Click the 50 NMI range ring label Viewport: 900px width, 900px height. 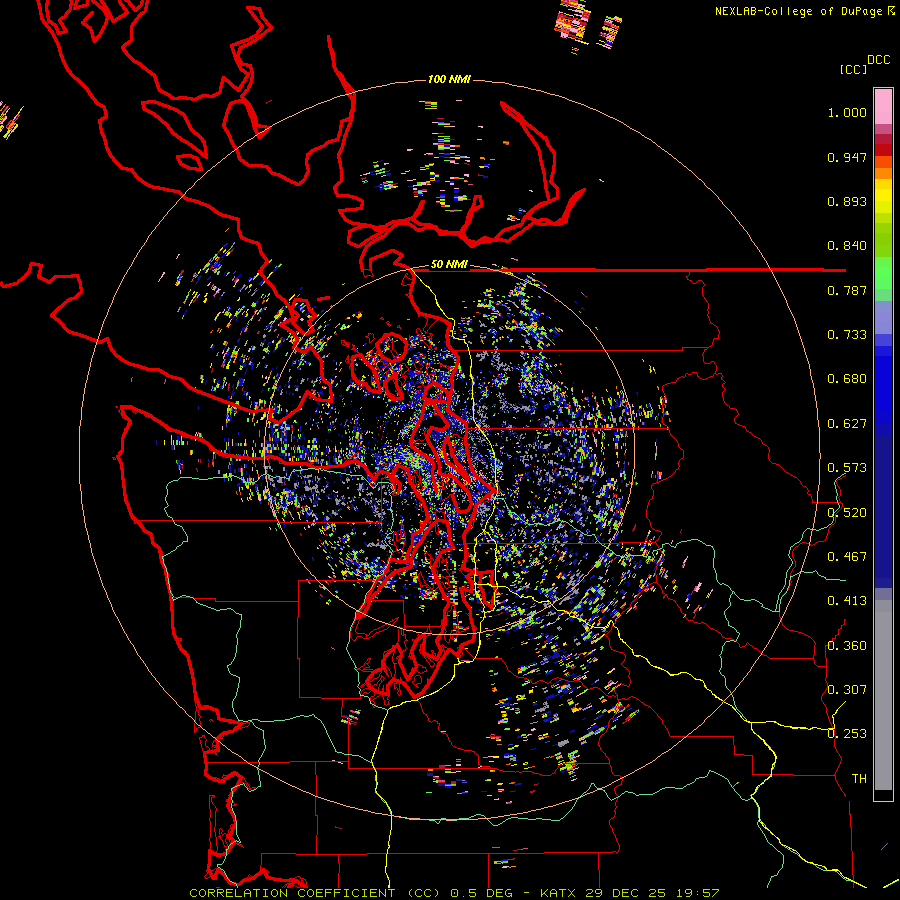coord(449,264)
